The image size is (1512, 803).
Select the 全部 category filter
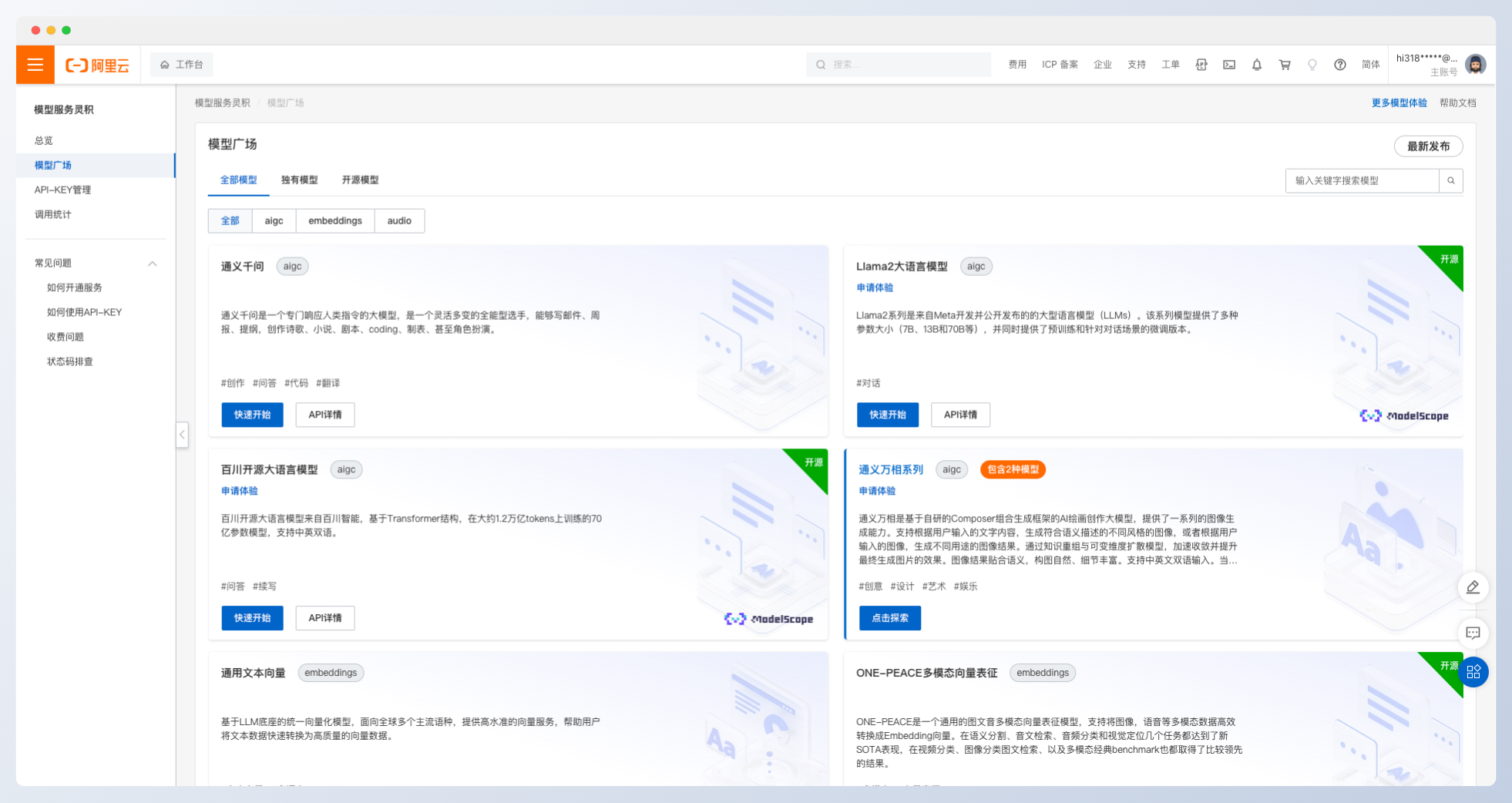(x=230, y=220)
